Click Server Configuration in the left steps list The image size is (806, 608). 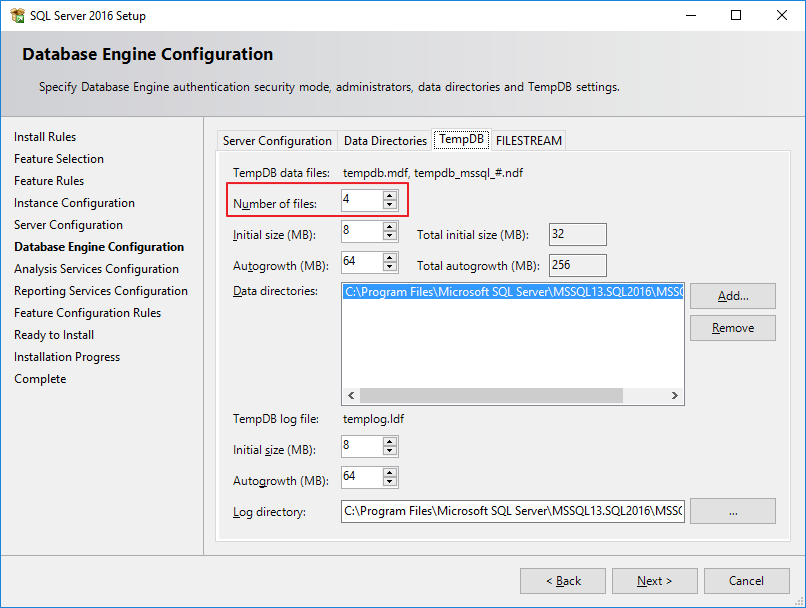[68, 225]
